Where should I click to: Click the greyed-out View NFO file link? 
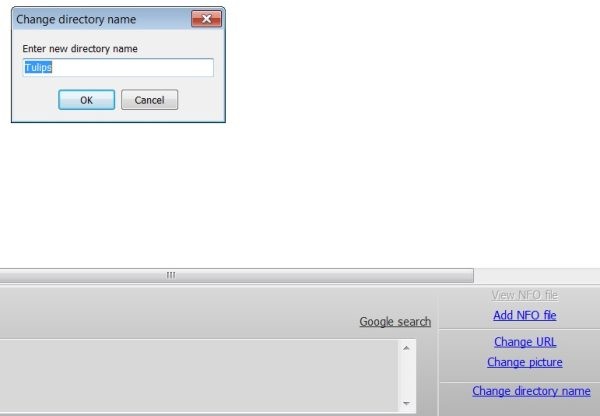pyautogui.click(x=525, y=295)
